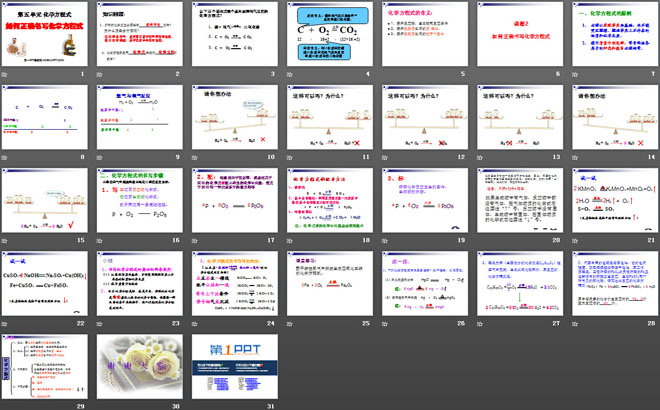Select slide 17 showing P + O2 → P2O5
This screenshot has width=660, height=410.
[235, 200]
